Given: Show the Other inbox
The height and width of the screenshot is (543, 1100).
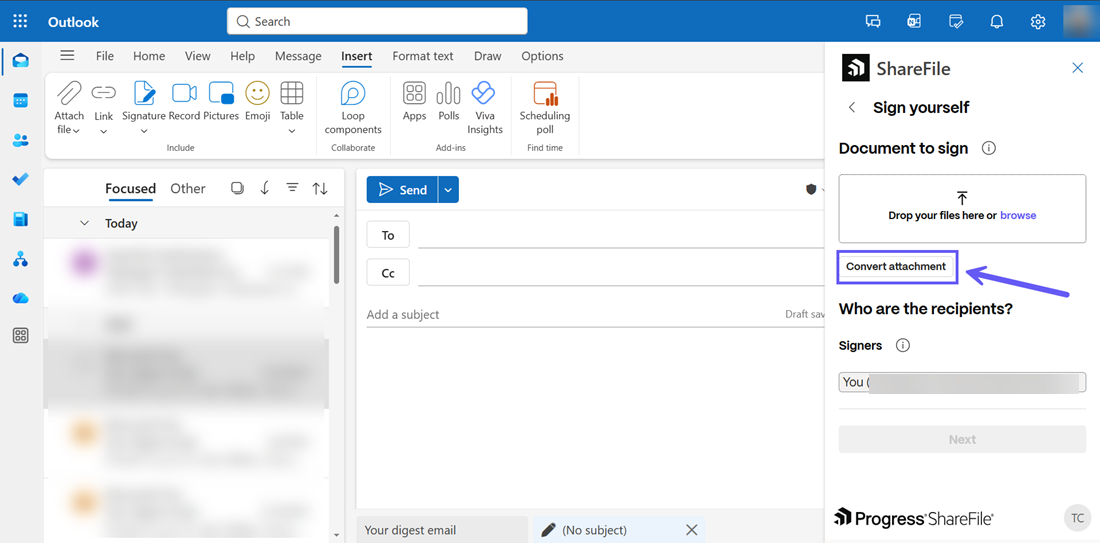Looking at the screenshot, I should (x=188, y=188).
